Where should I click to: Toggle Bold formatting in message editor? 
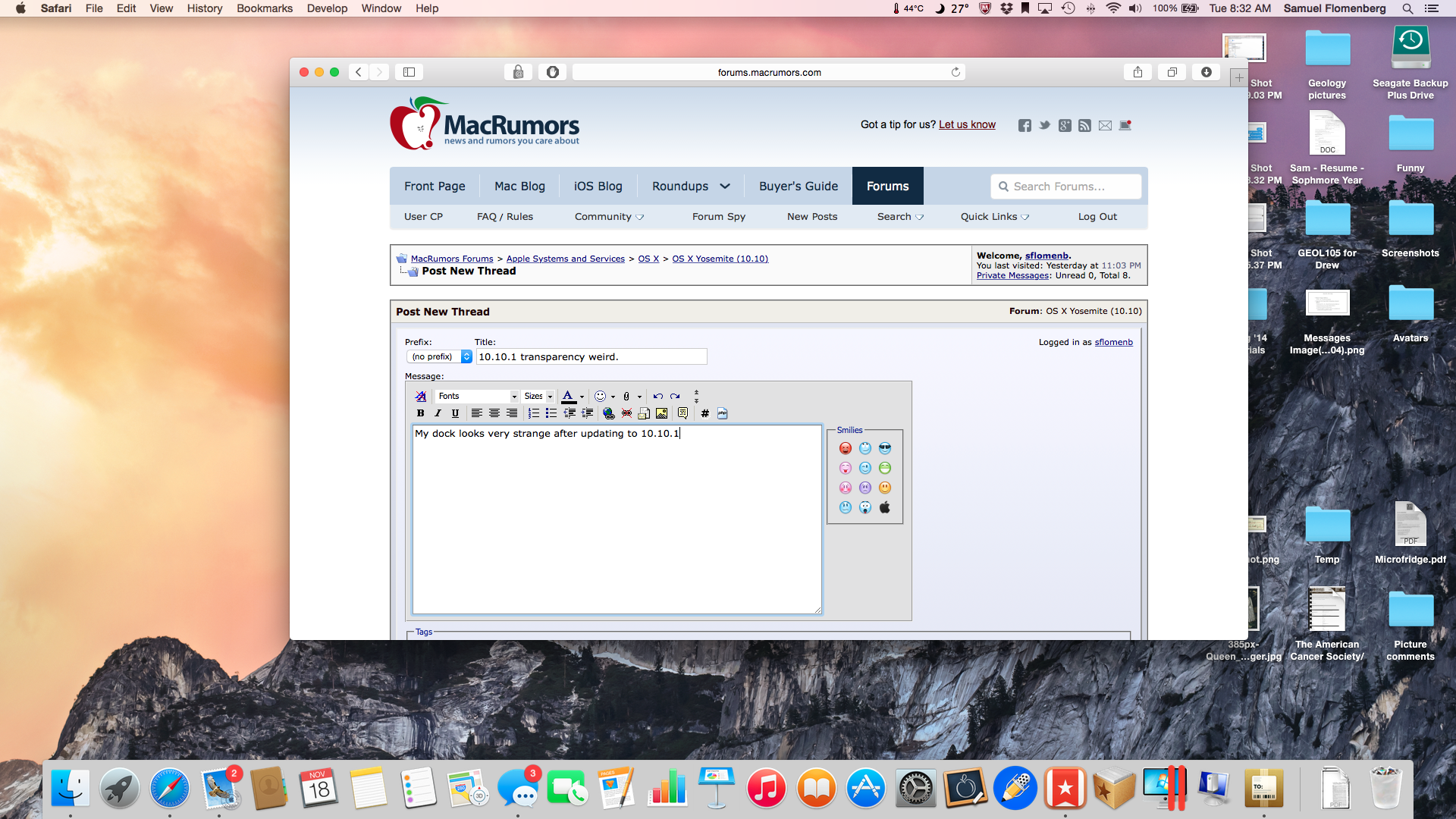[420, 413]
